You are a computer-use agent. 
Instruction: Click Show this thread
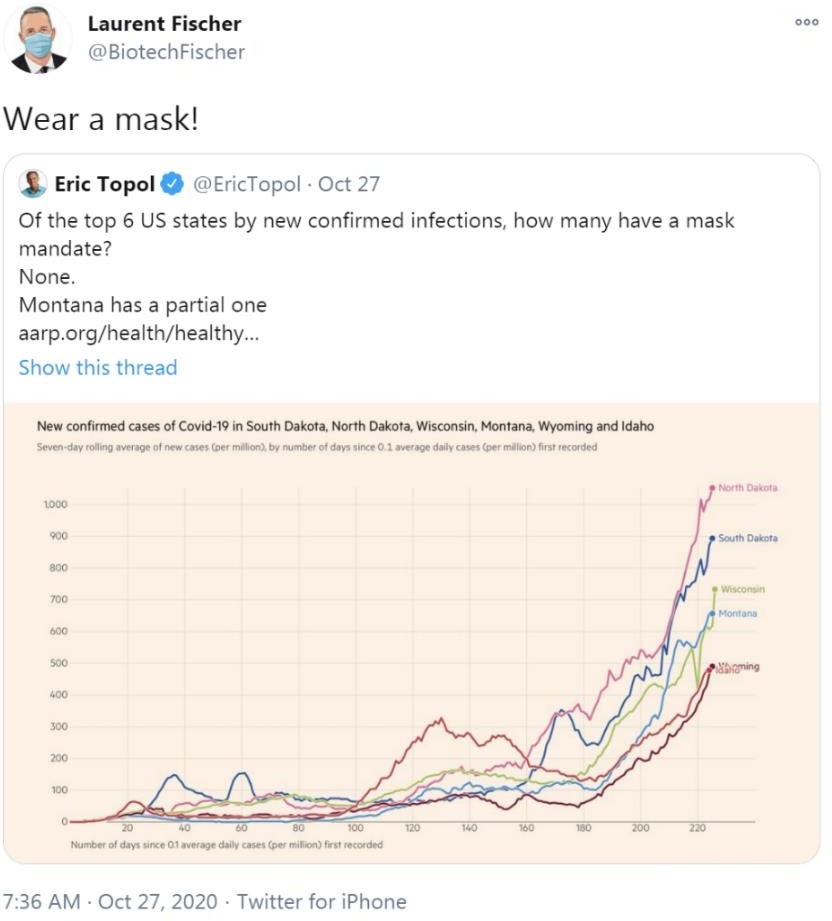point(98,367)
